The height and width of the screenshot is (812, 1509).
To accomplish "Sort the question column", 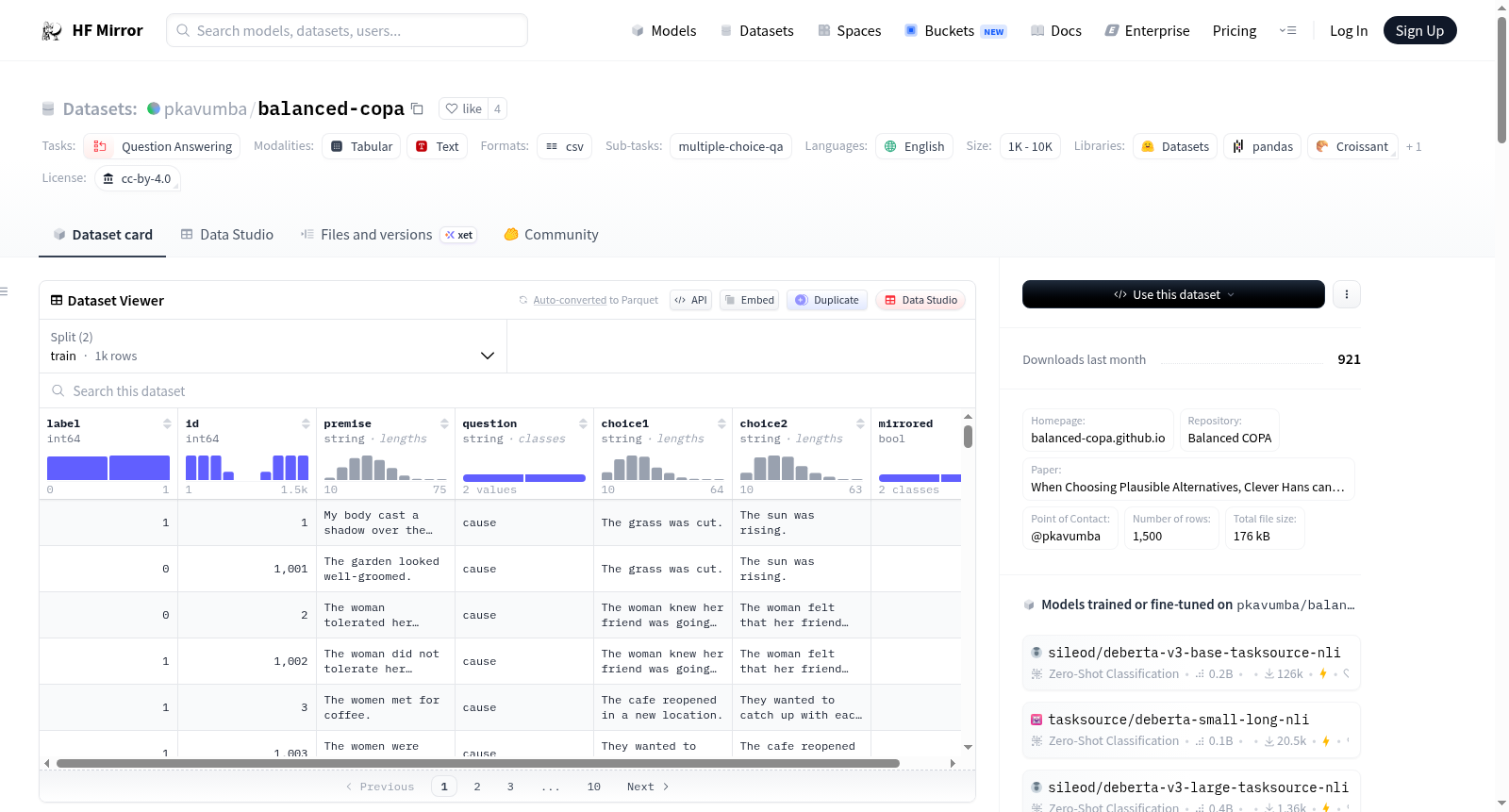I will [x=583, y=423].
